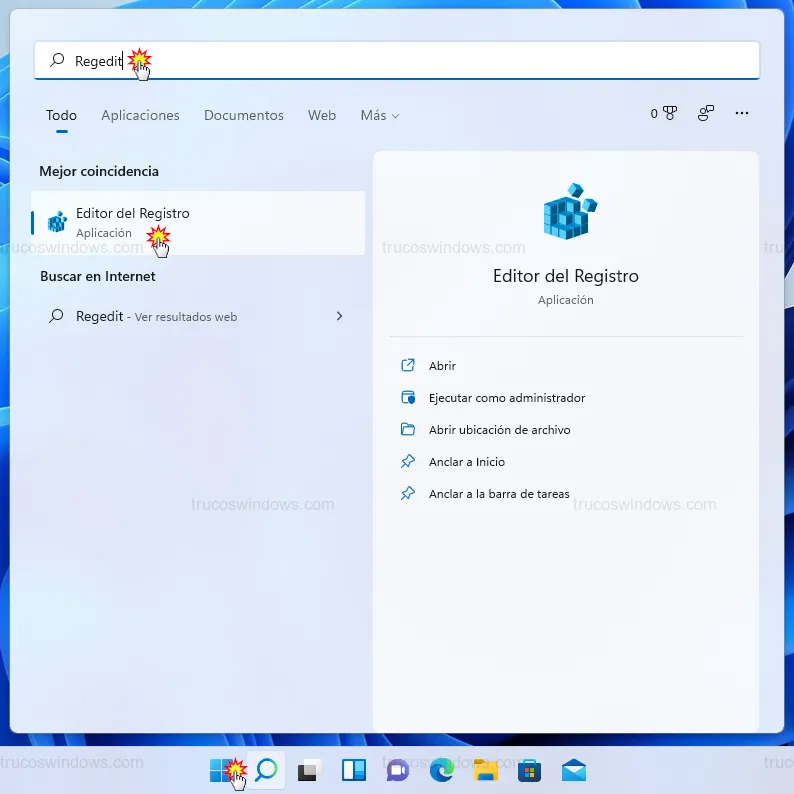The width and height of the screenshot is (794, 794).
Task: Open the Mail app from taskbar
Action: (573, 770)
